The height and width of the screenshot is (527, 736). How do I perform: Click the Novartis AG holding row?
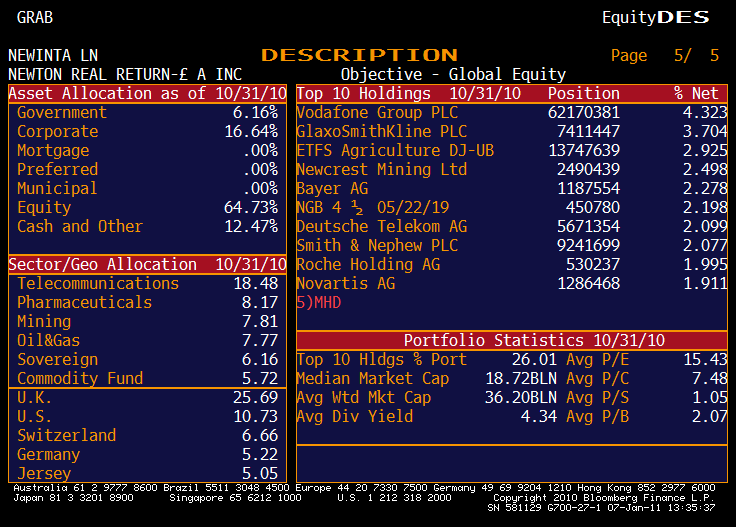(345, 283)
